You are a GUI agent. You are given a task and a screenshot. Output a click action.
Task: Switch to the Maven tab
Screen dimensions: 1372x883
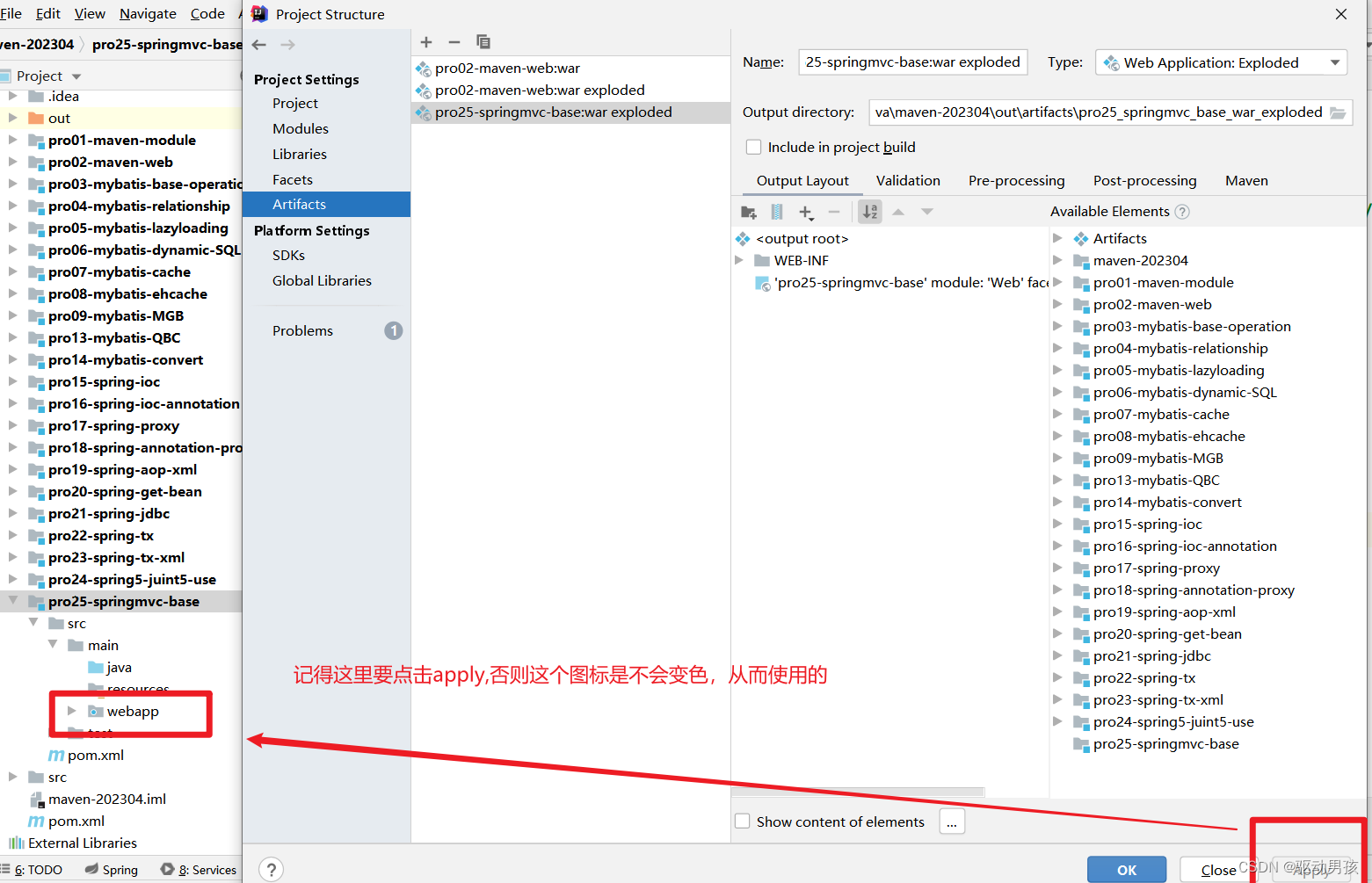click(x=1246, y=180)
